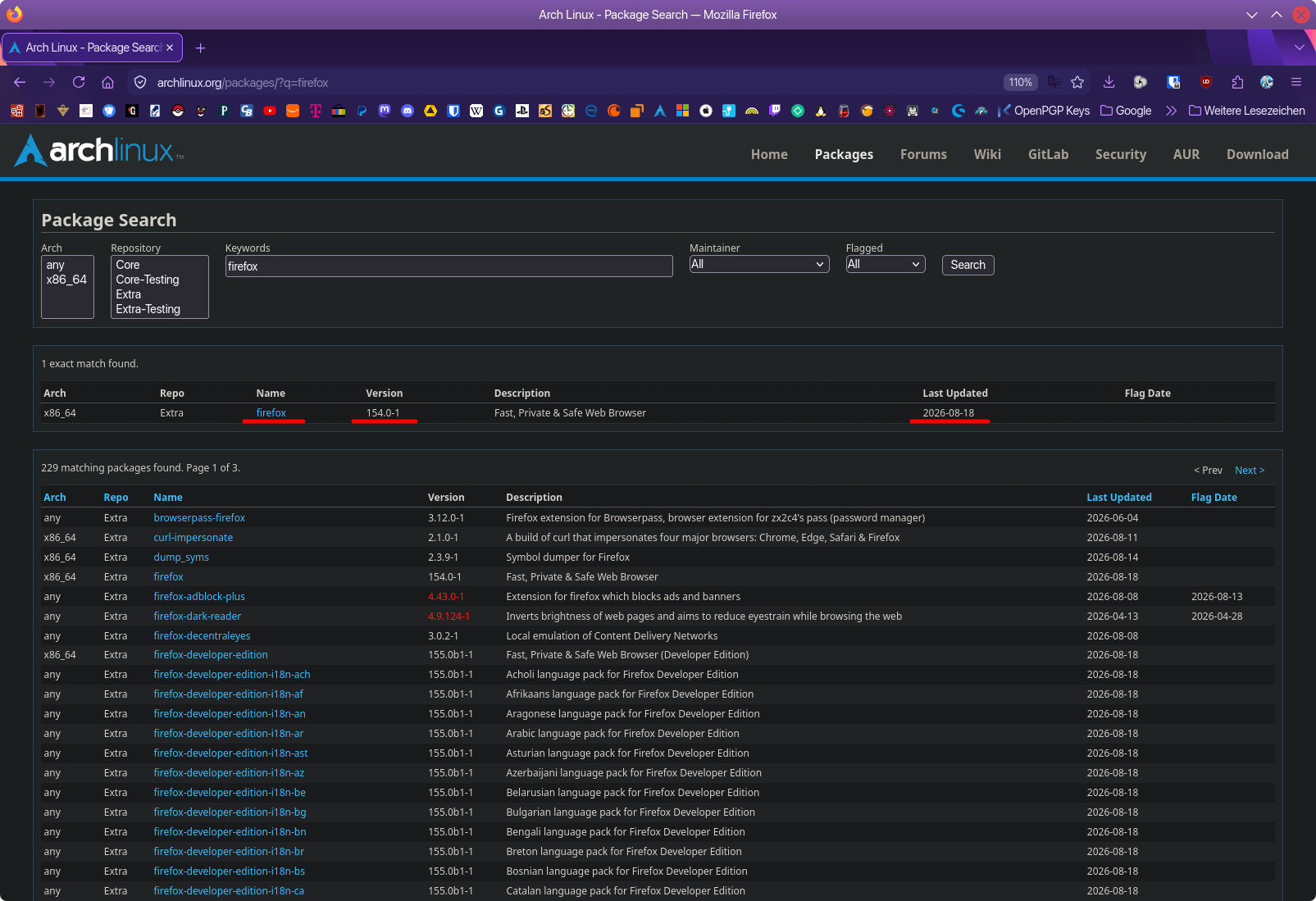
Task: Focus the Keywords input field
Action: (449, 266)
